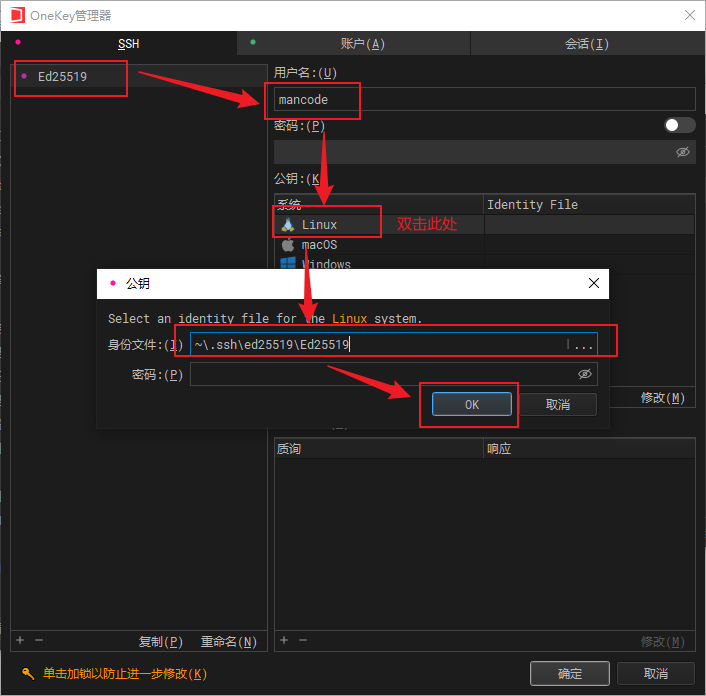The height and width of the screenshot is (696, 706).
Task: Open the 会话(I) tab
Action: 587,44
